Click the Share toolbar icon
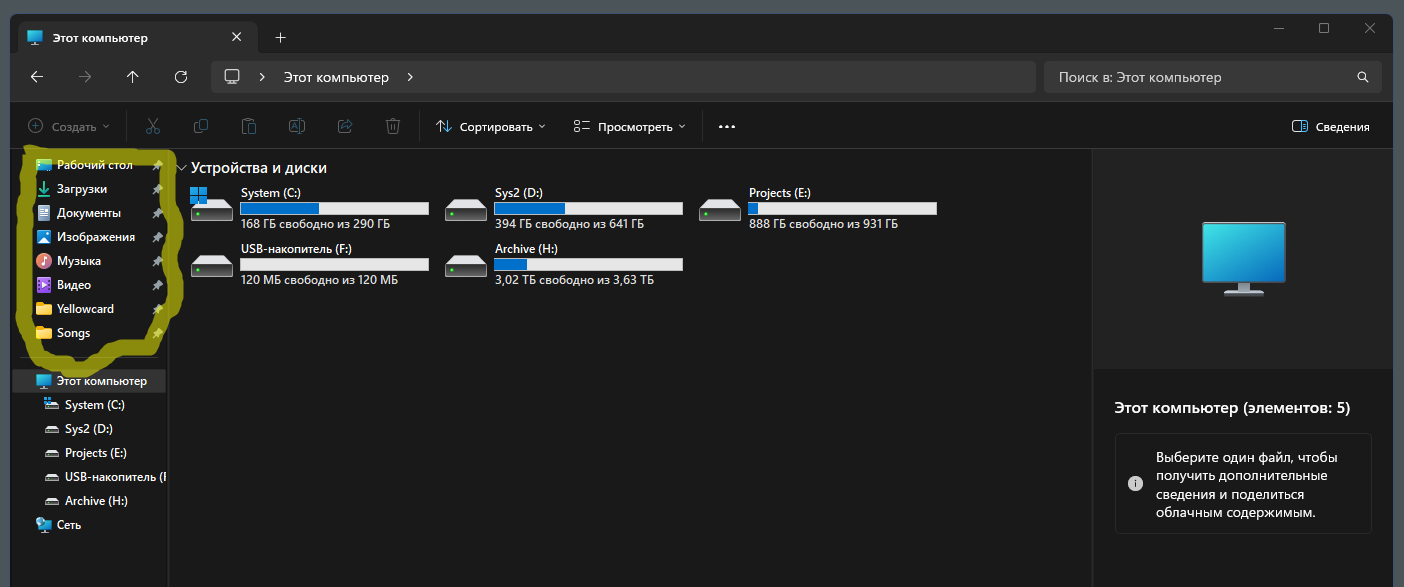Screen dimensions: 1404x587 (345, 126)
